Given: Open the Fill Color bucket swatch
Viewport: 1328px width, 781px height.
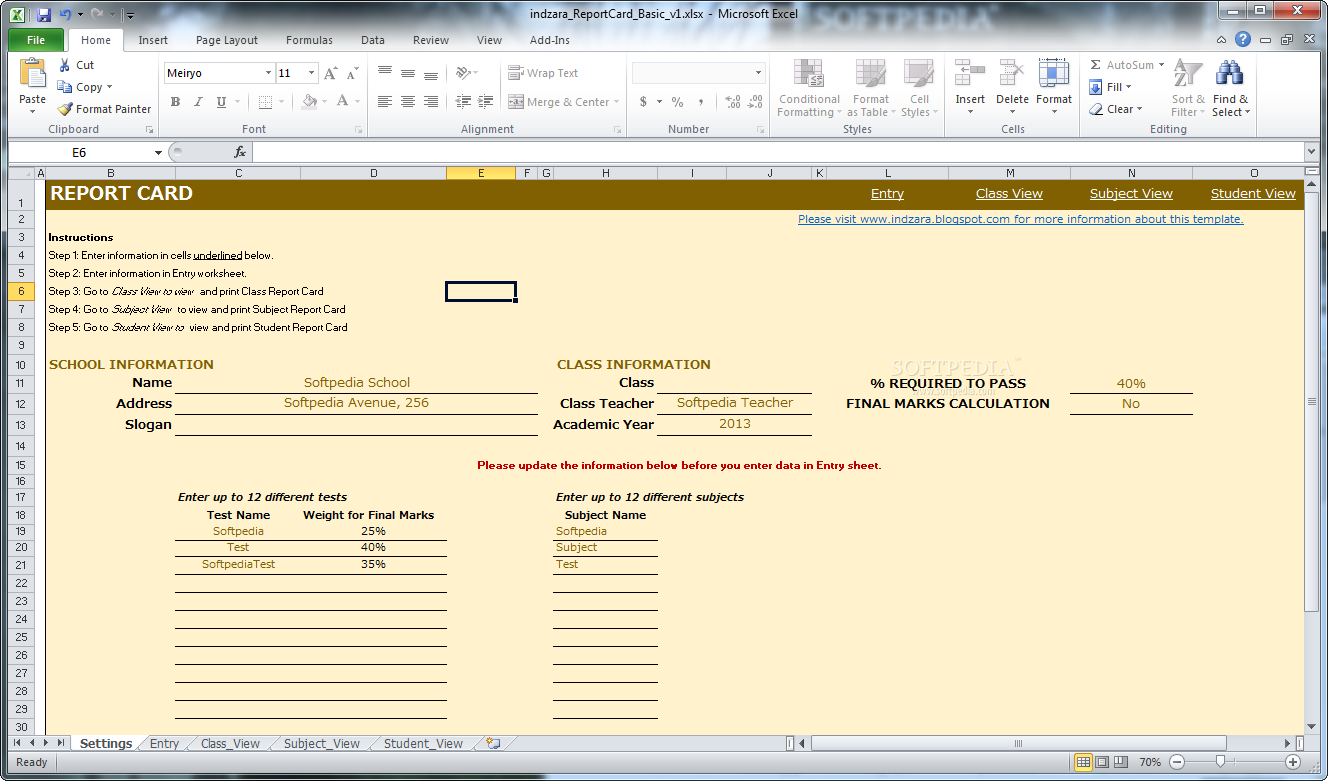Looking at the screenshot, I should click(x=309, y=102).
